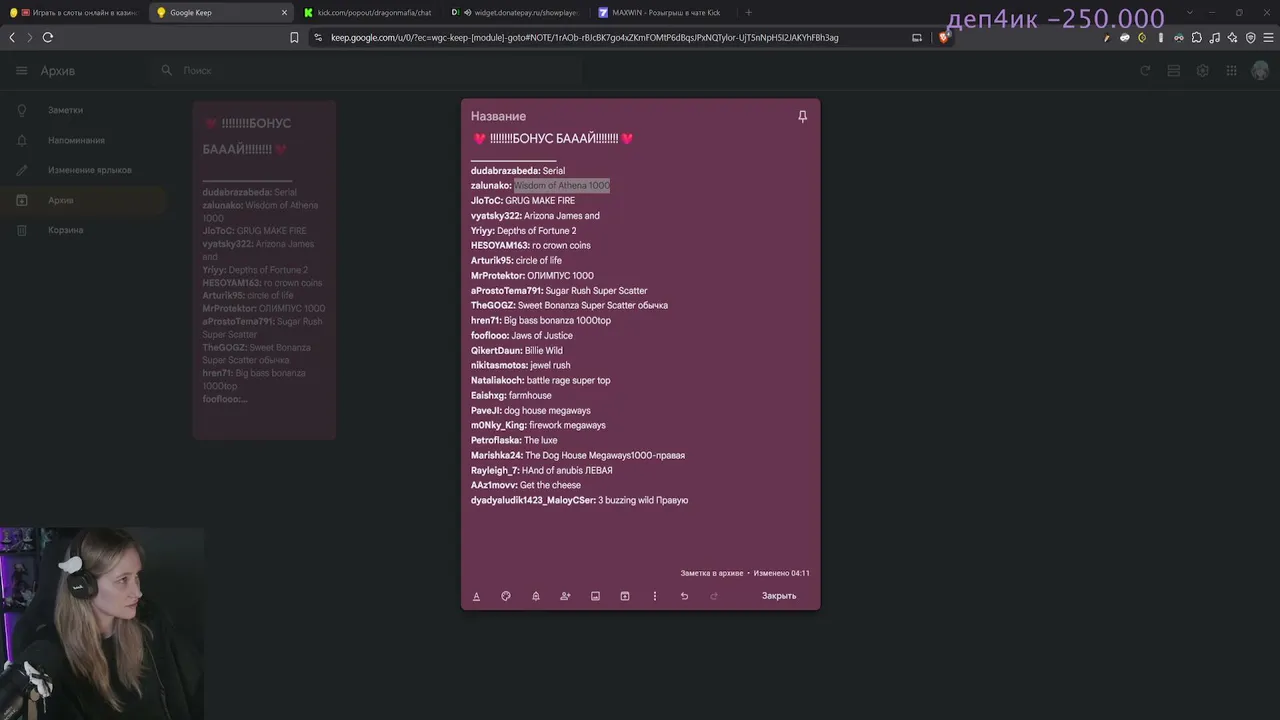Open the Keep main menu hamburger
This screenshot has height=720, width=1280.
(x=21, y=71)
